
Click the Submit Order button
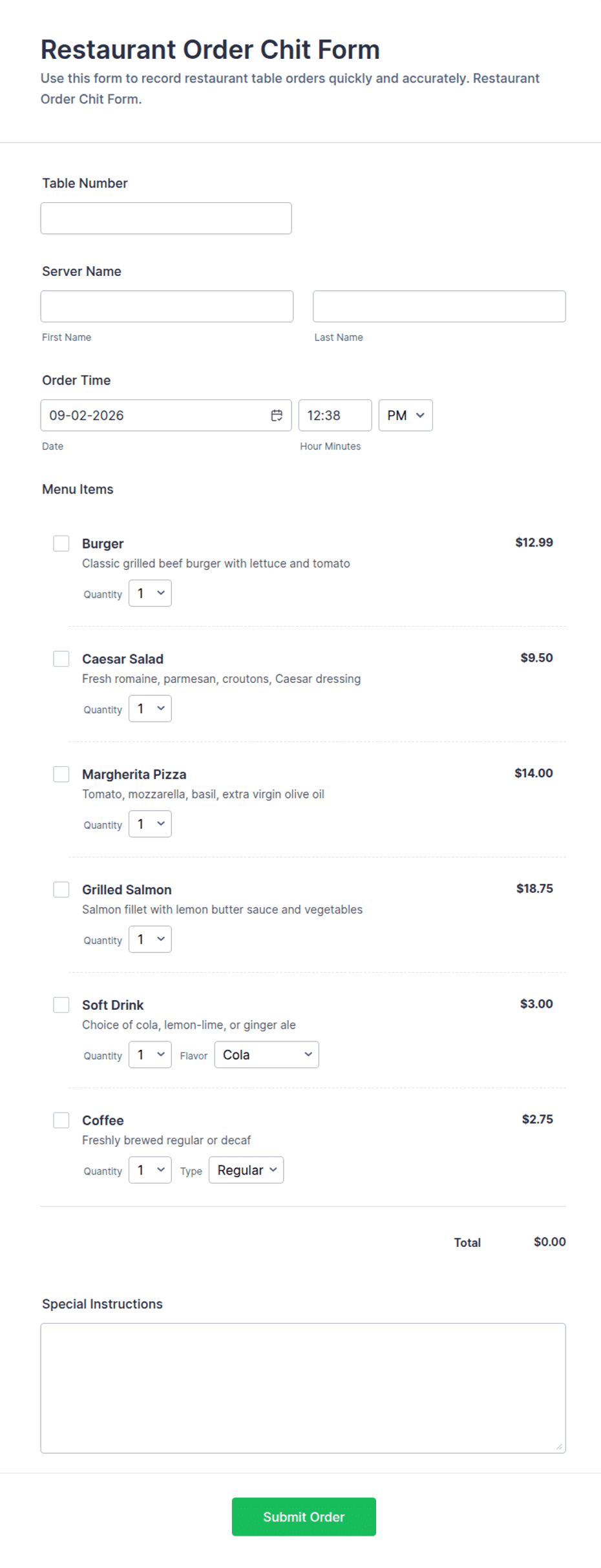click(x=304, y=1517)
